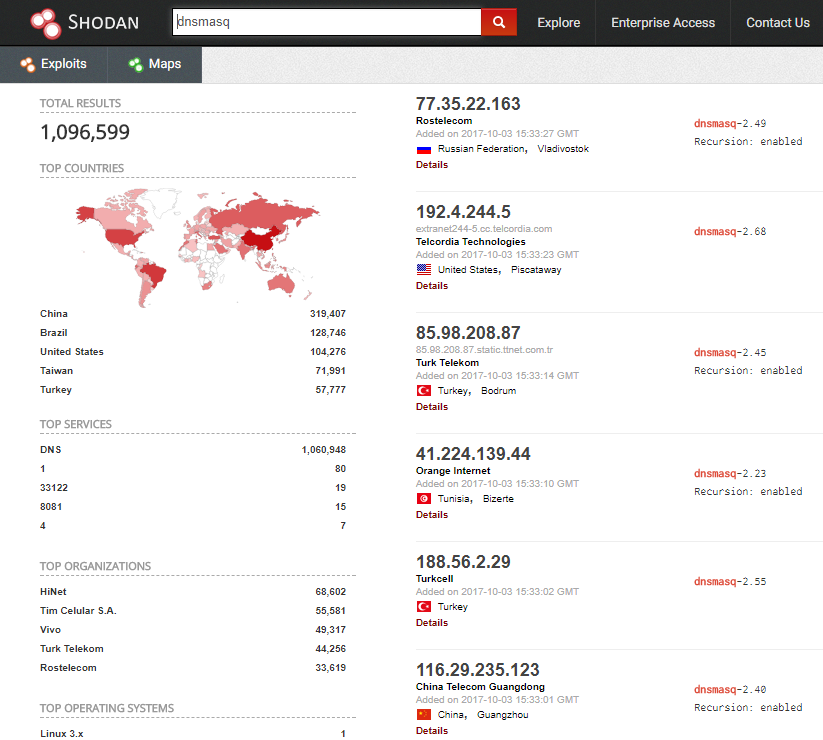Click the Turkey flag for 85.98.208.87
The image size is (823, 740).
(x=424, y=391)
